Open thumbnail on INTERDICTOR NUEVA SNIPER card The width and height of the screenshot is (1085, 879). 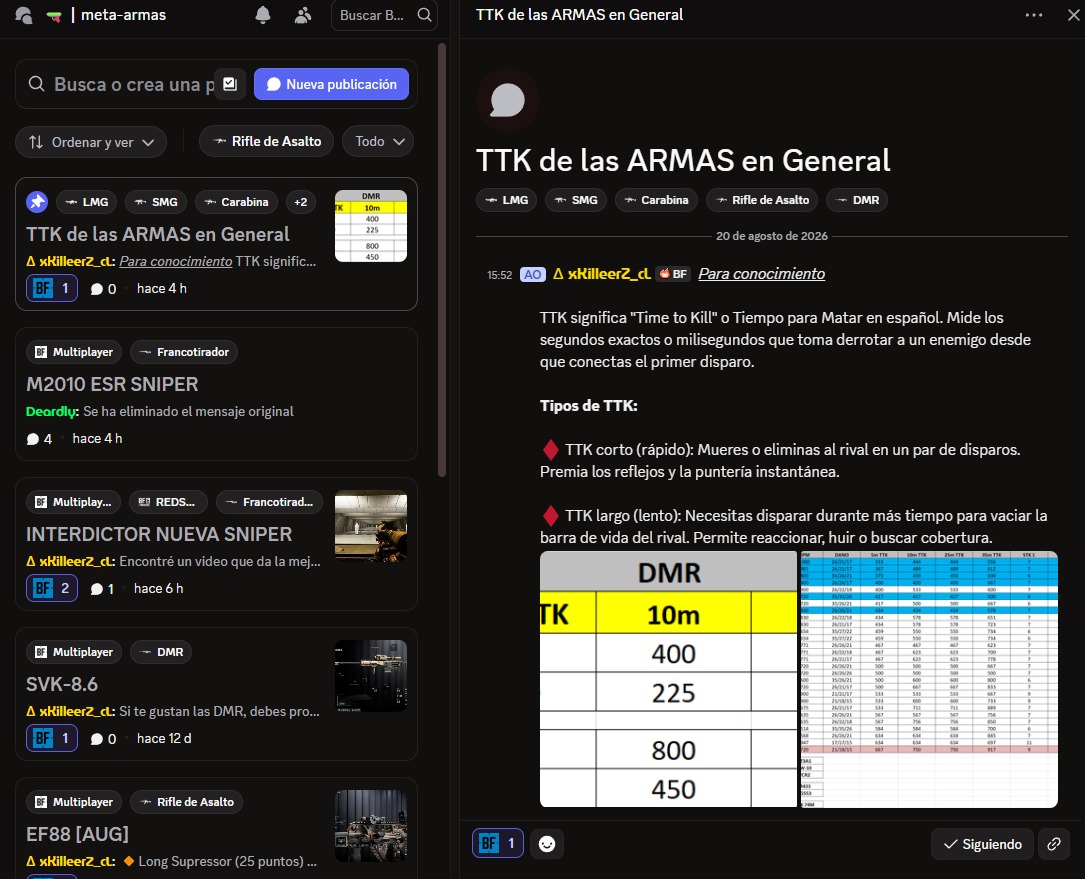click(x=371, y=526)
